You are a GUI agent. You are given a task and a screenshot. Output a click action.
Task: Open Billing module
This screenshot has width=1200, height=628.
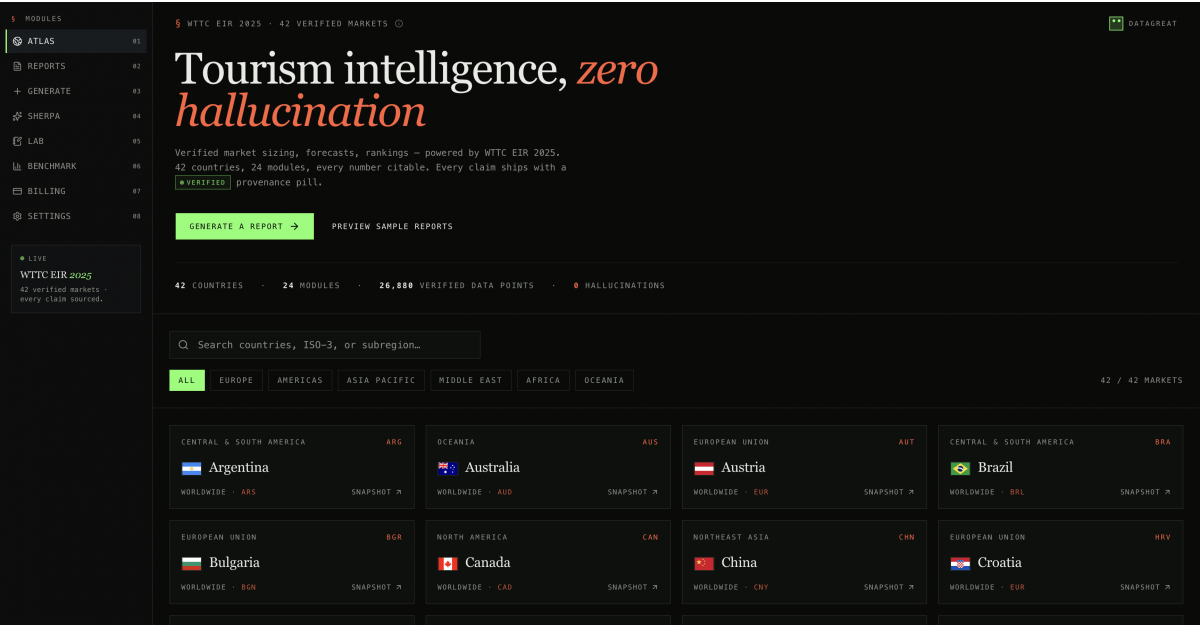coord(76,191)
